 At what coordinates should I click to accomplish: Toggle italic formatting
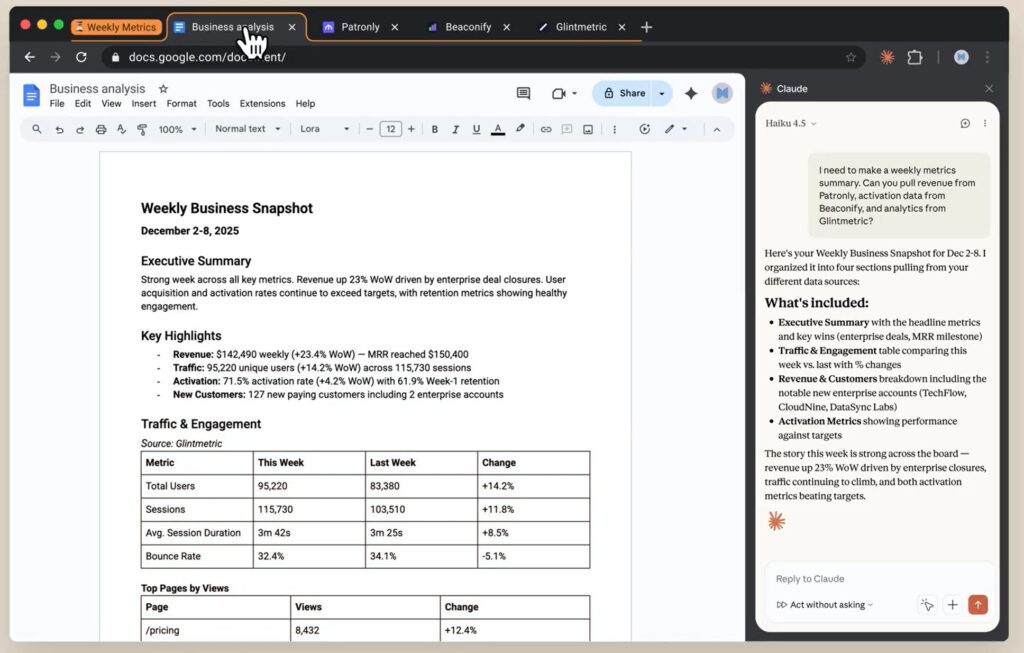click(455, 129)
